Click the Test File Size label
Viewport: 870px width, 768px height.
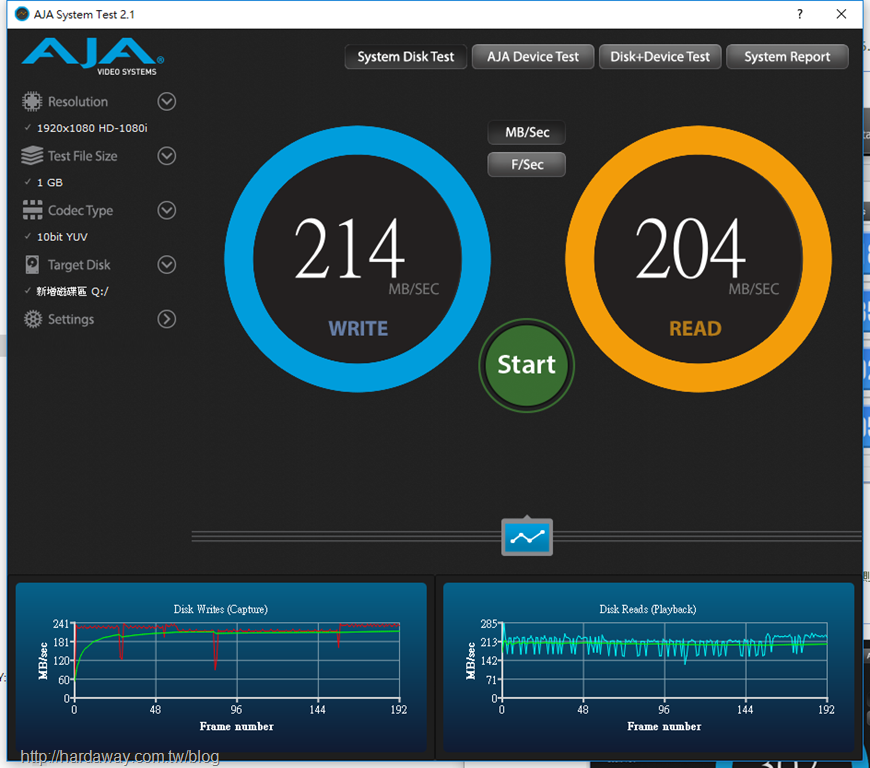click(x=83, y=156)
